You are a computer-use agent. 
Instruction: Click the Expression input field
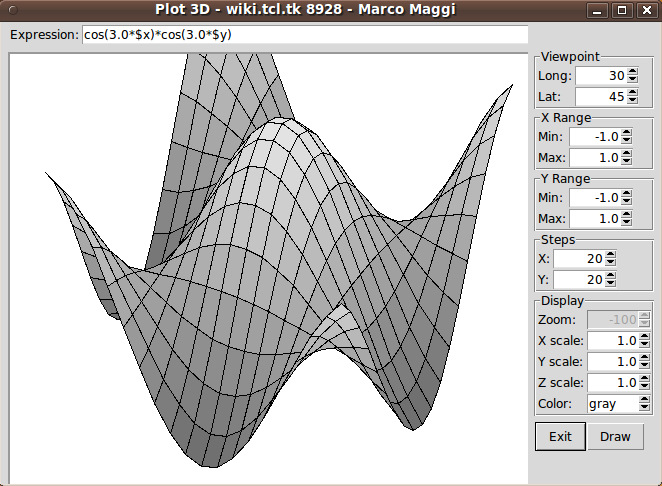click(x=305, y=35)
